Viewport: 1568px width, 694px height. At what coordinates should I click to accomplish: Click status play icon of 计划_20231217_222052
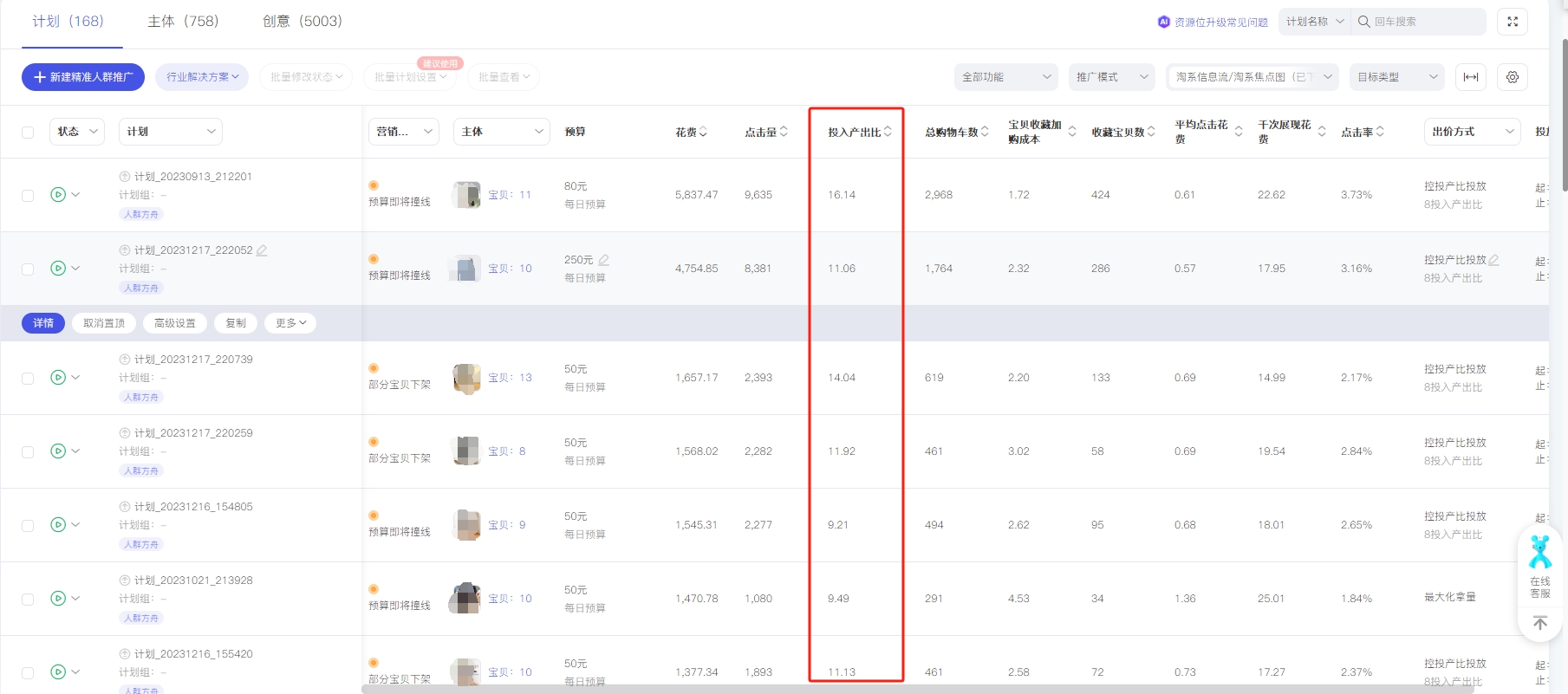pos(58,269)
